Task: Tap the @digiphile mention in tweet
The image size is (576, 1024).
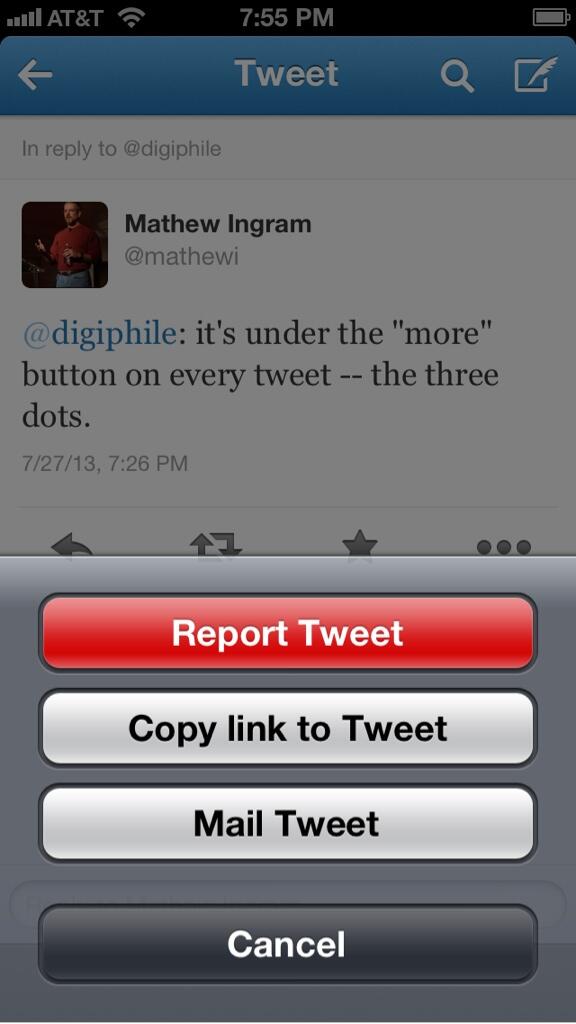Action: (99, 334)
